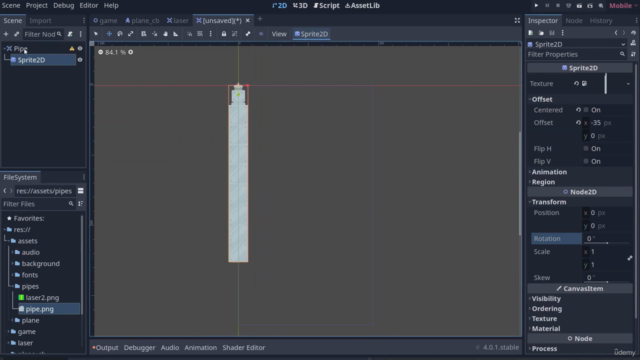
Task: Run the project with Play button
Action: point(536,6)
